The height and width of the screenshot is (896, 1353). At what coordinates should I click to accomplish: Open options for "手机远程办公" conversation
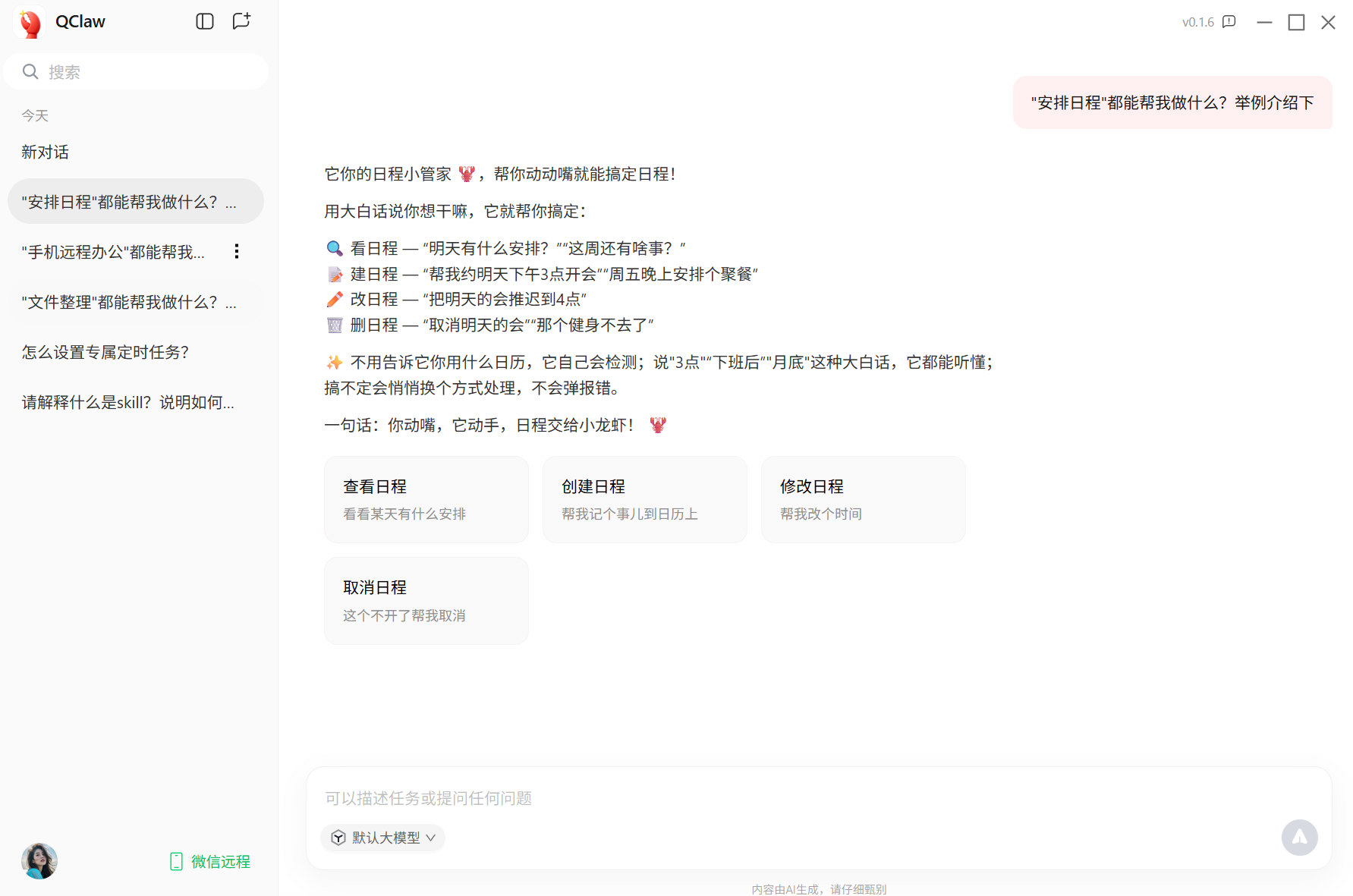point(237,251)
